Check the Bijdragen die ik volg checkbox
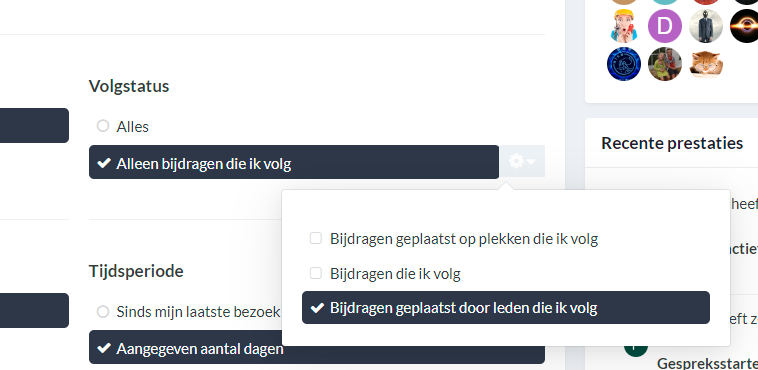The width and height of the screenshot is (758, 370). [x=316, y=273]
